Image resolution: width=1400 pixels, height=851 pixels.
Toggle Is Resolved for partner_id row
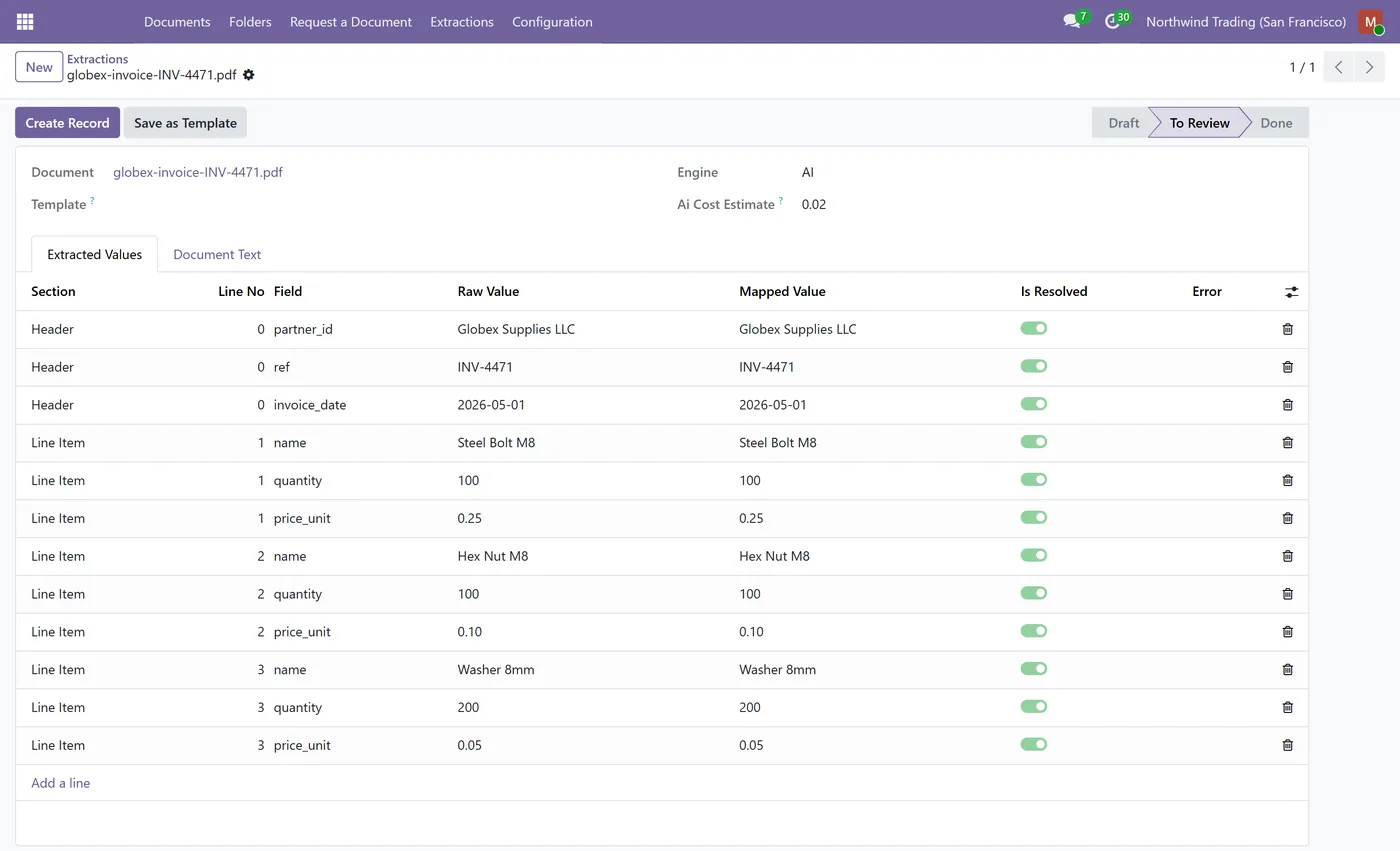(x=1034, y=328)
